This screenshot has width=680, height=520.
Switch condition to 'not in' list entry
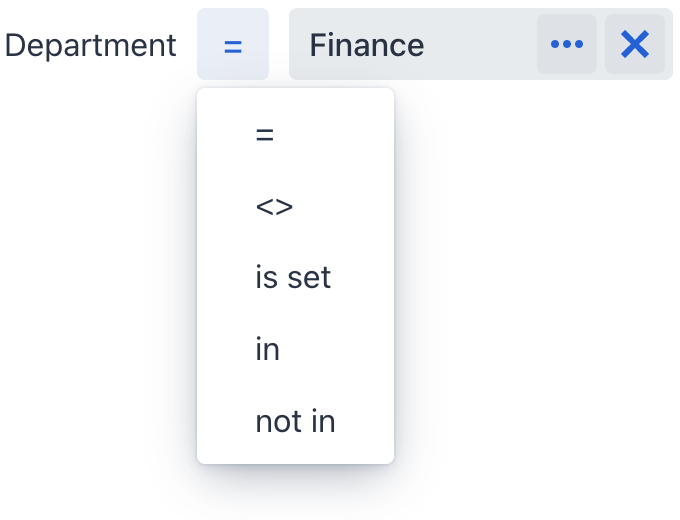pyautogui.click(x=295, y=422)
